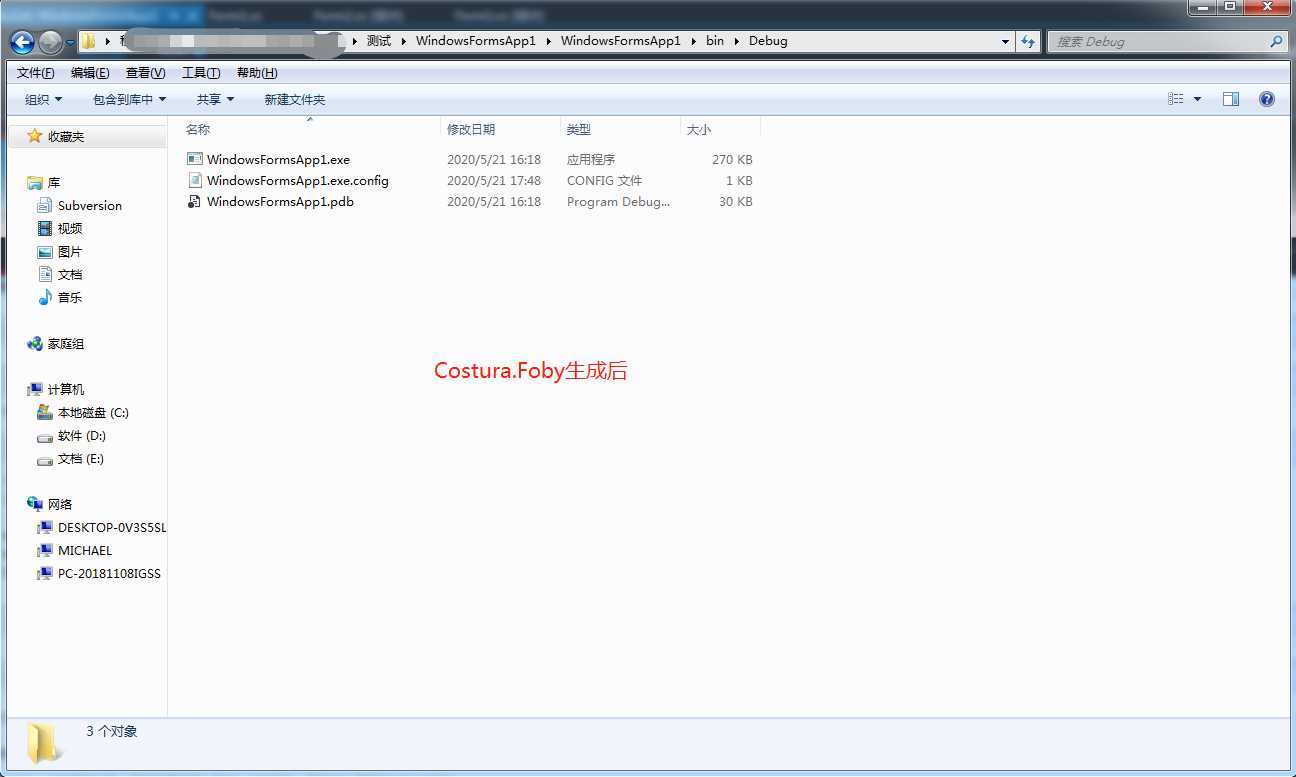Select the Subversion library
Viewport: 1296px width, 777px height.
(89, 205)
